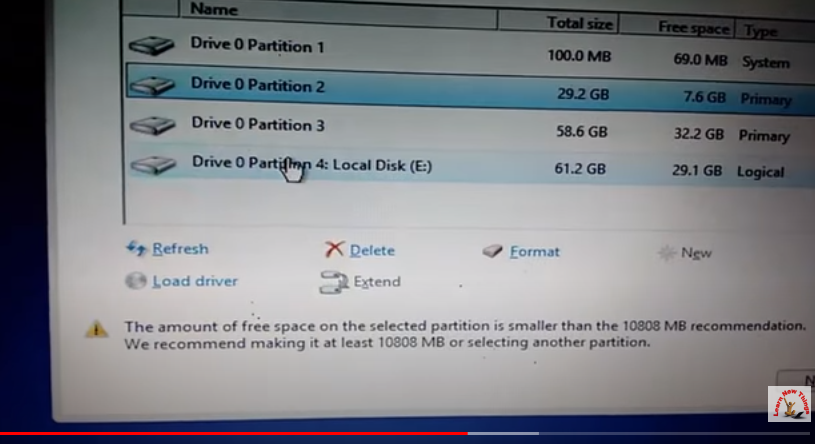
Task: Sort by the Type column header
Action: point(774,31)
